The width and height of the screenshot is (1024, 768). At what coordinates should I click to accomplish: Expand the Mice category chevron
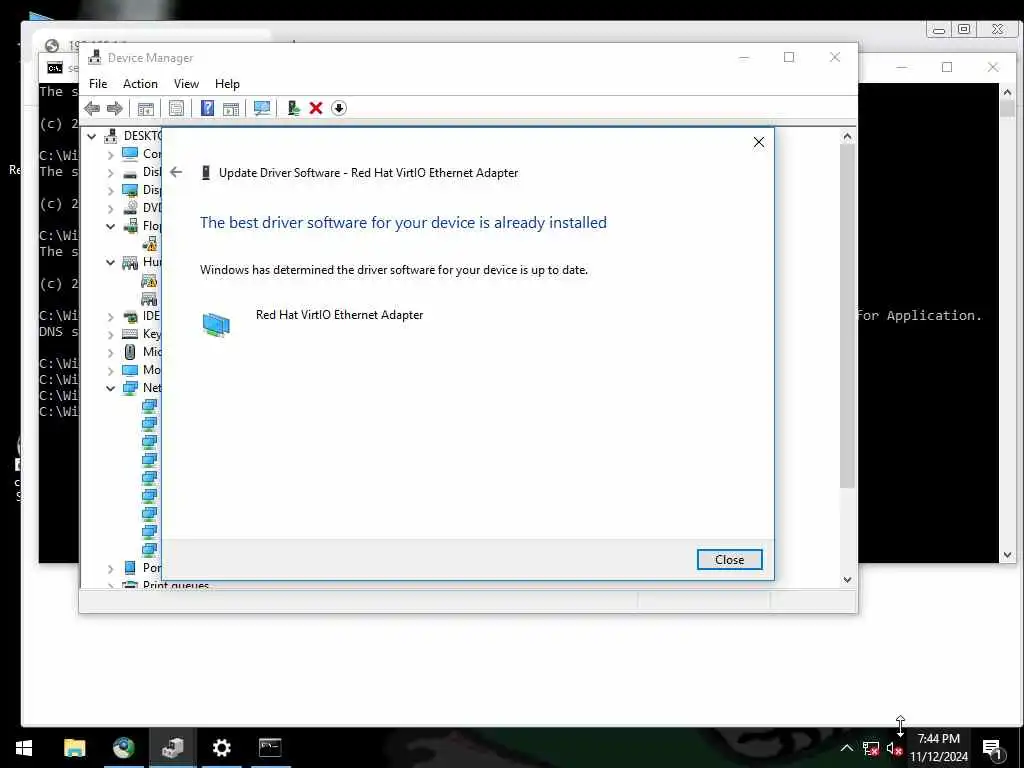click(110, 353)
